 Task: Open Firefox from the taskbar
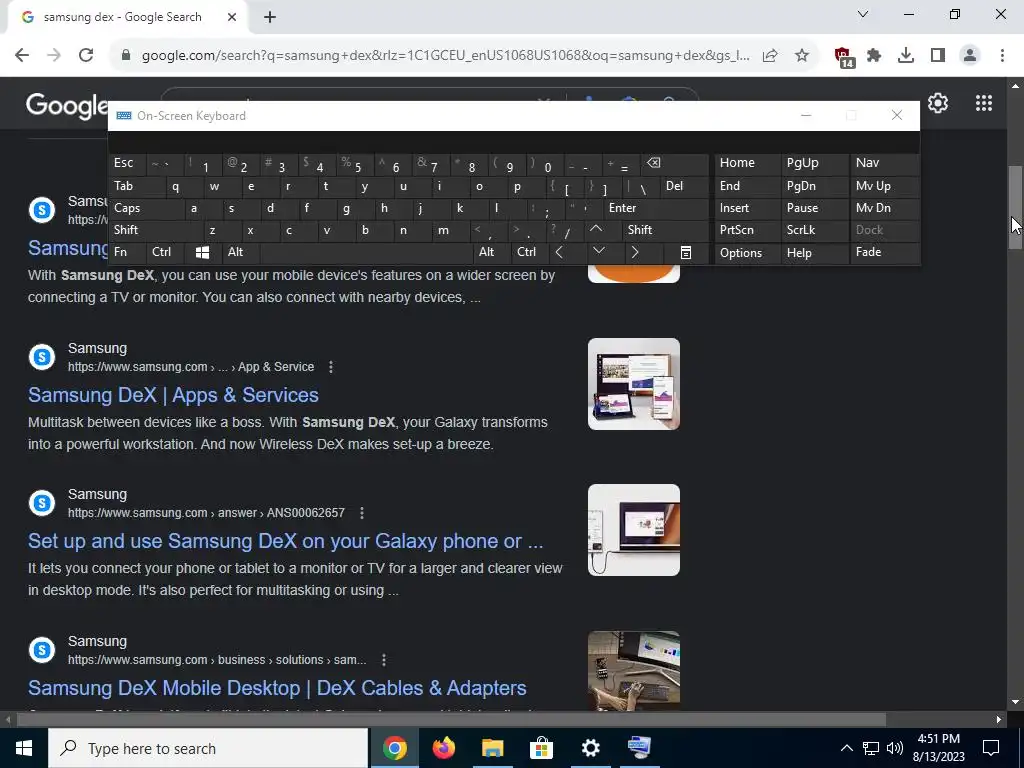tap(443, 748)
